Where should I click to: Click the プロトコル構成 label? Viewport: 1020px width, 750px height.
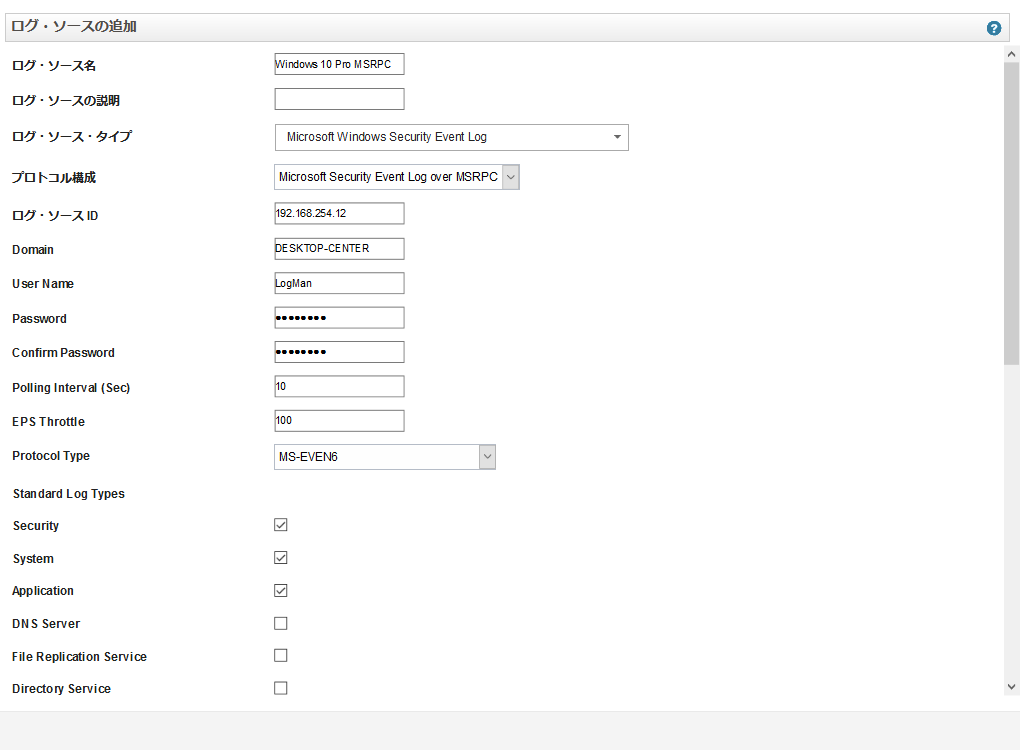(x=53, y=178)
